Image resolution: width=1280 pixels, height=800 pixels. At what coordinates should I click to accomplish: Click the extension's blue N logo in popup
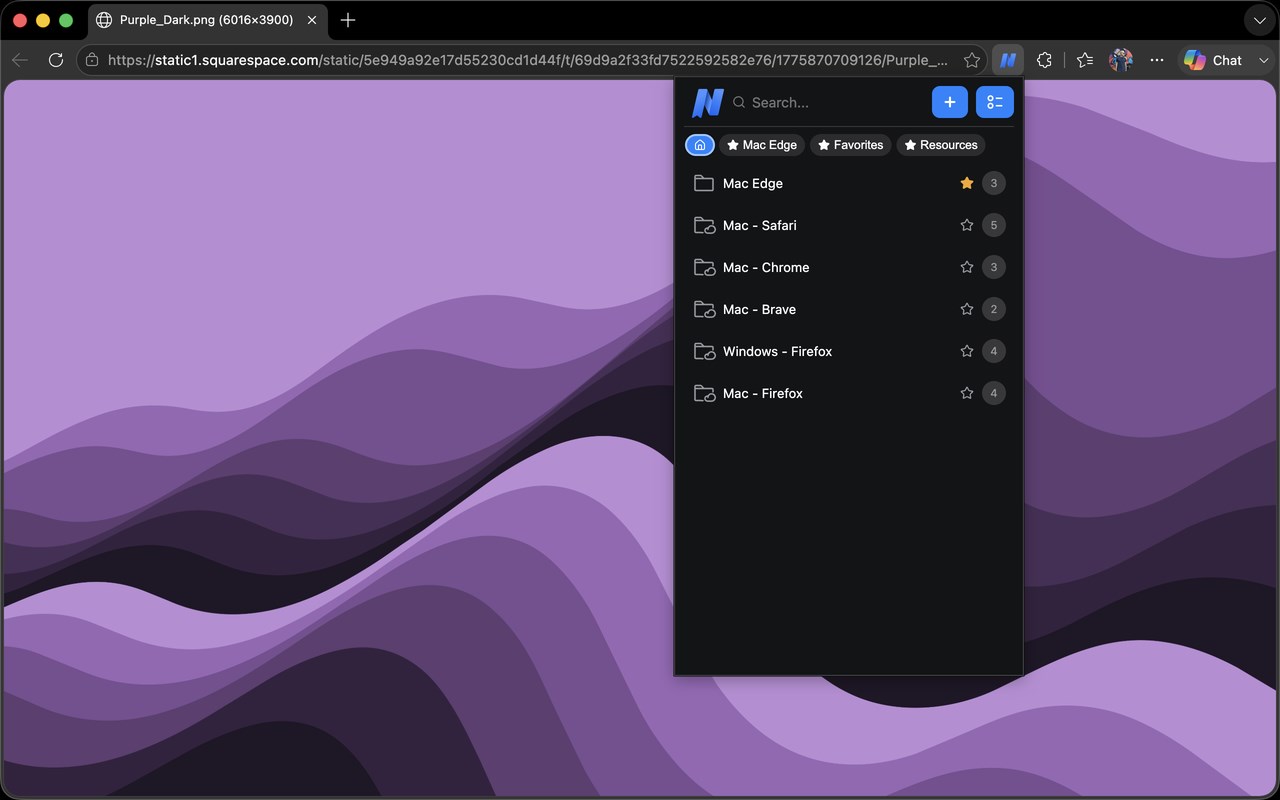tap(707, 102)
